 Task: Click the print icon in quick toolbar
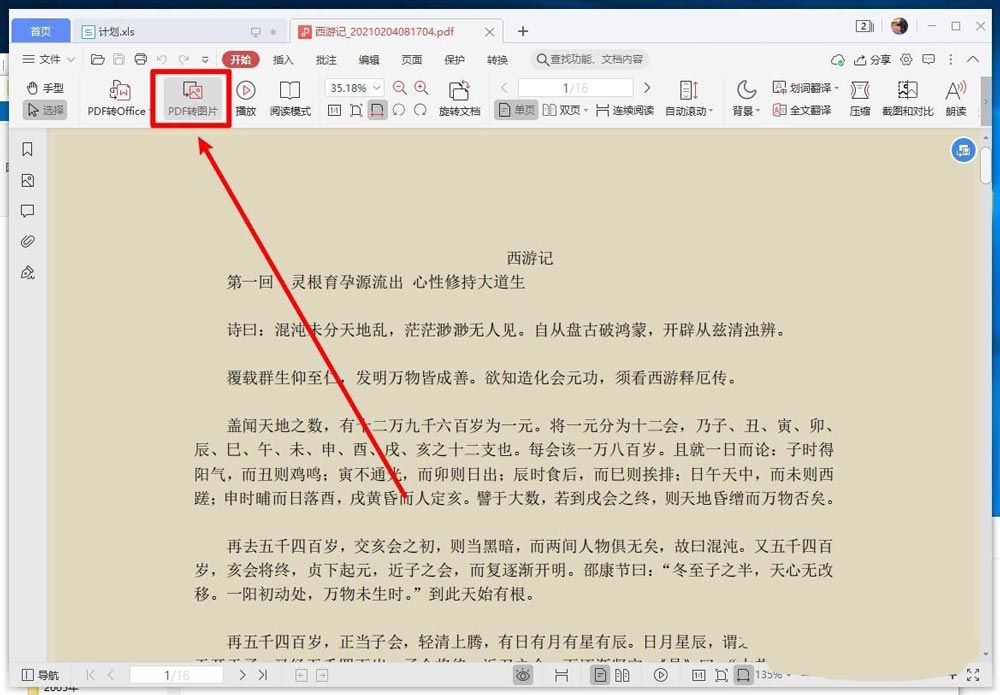[140, 59]
